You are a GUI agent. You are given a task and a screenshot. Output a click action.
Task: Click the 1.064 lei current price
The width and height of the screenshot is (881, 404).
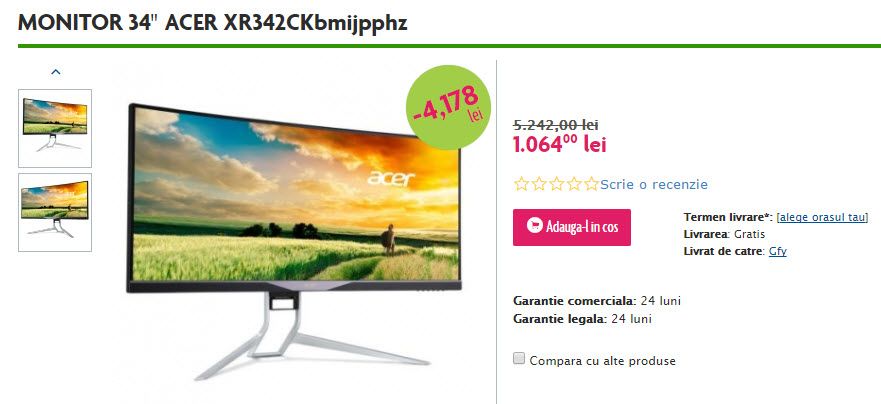pyautogui.click(x=560, y=144)
